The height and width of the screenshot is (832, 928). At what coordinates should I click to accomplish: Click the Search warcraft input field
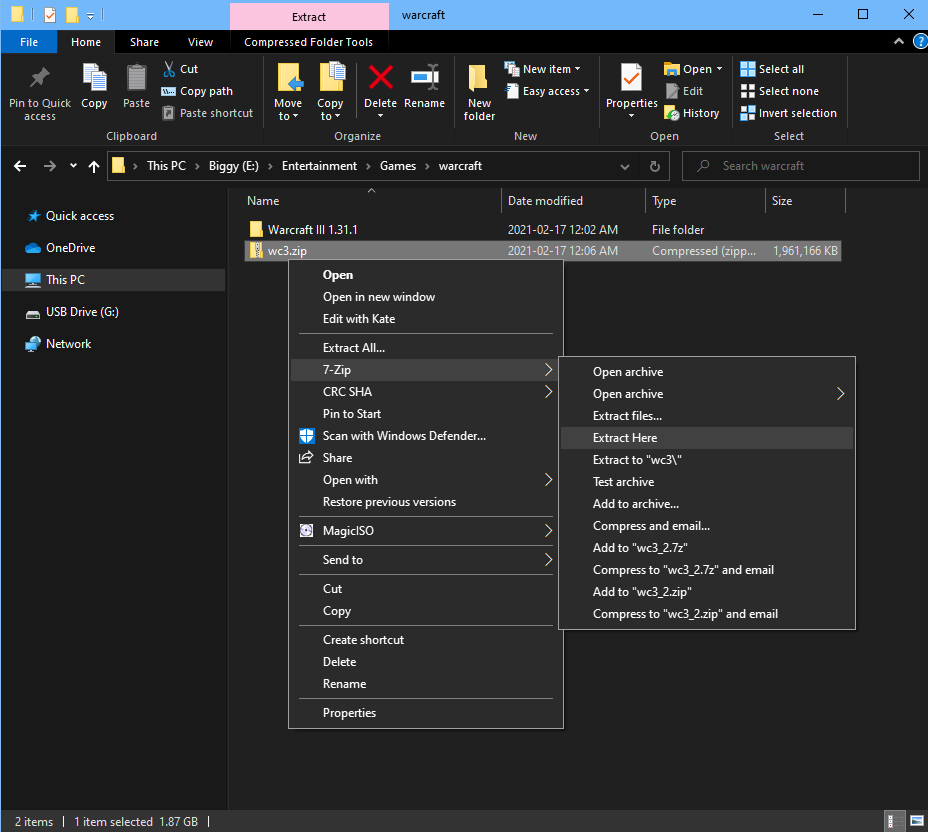coord(800,166)
